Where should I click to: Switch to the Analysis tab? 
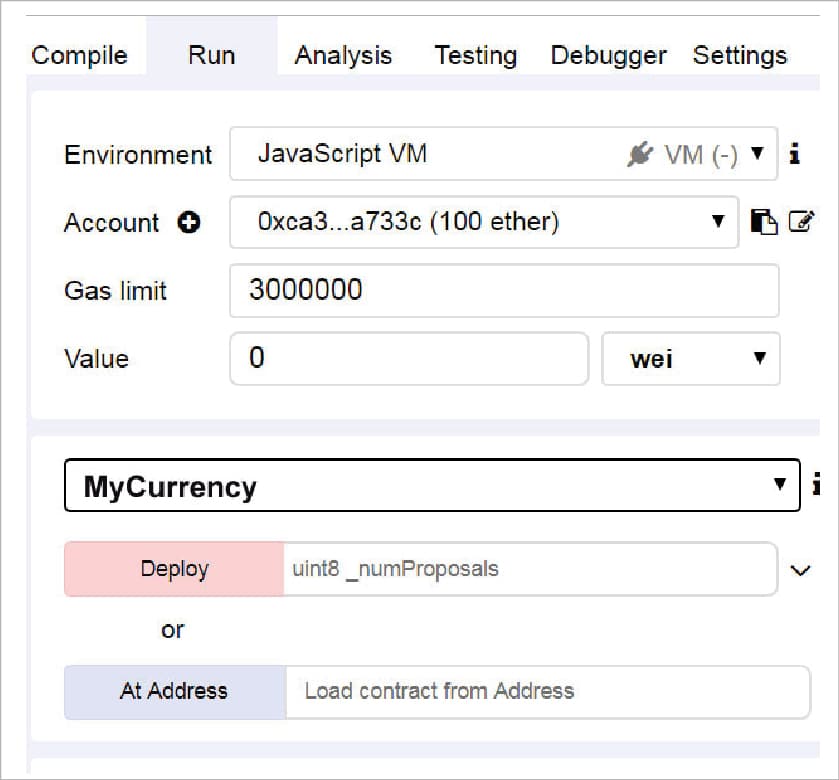click(x=343, y=55)
